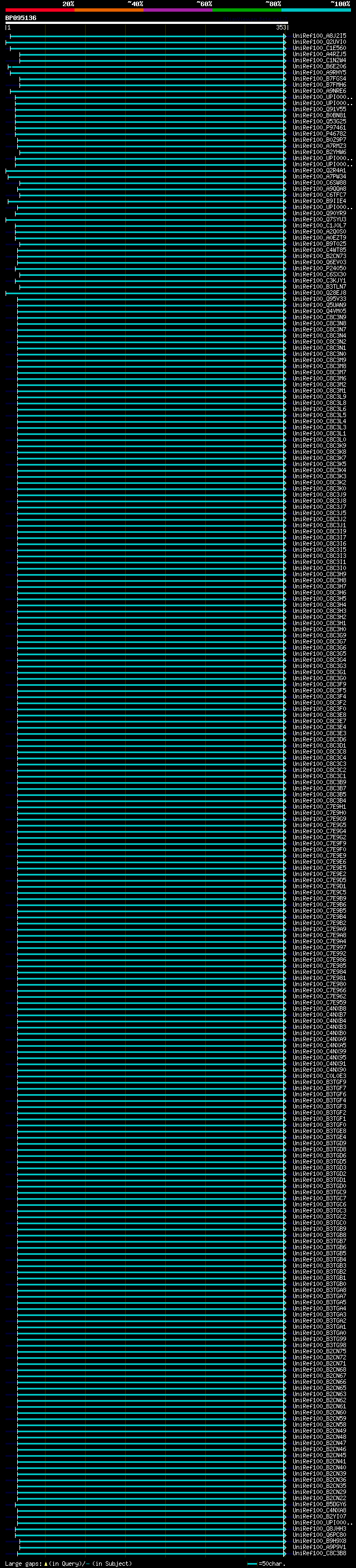
Task: Select hit label UniRef100_Q2R4A1
Action: click(319, 170)
